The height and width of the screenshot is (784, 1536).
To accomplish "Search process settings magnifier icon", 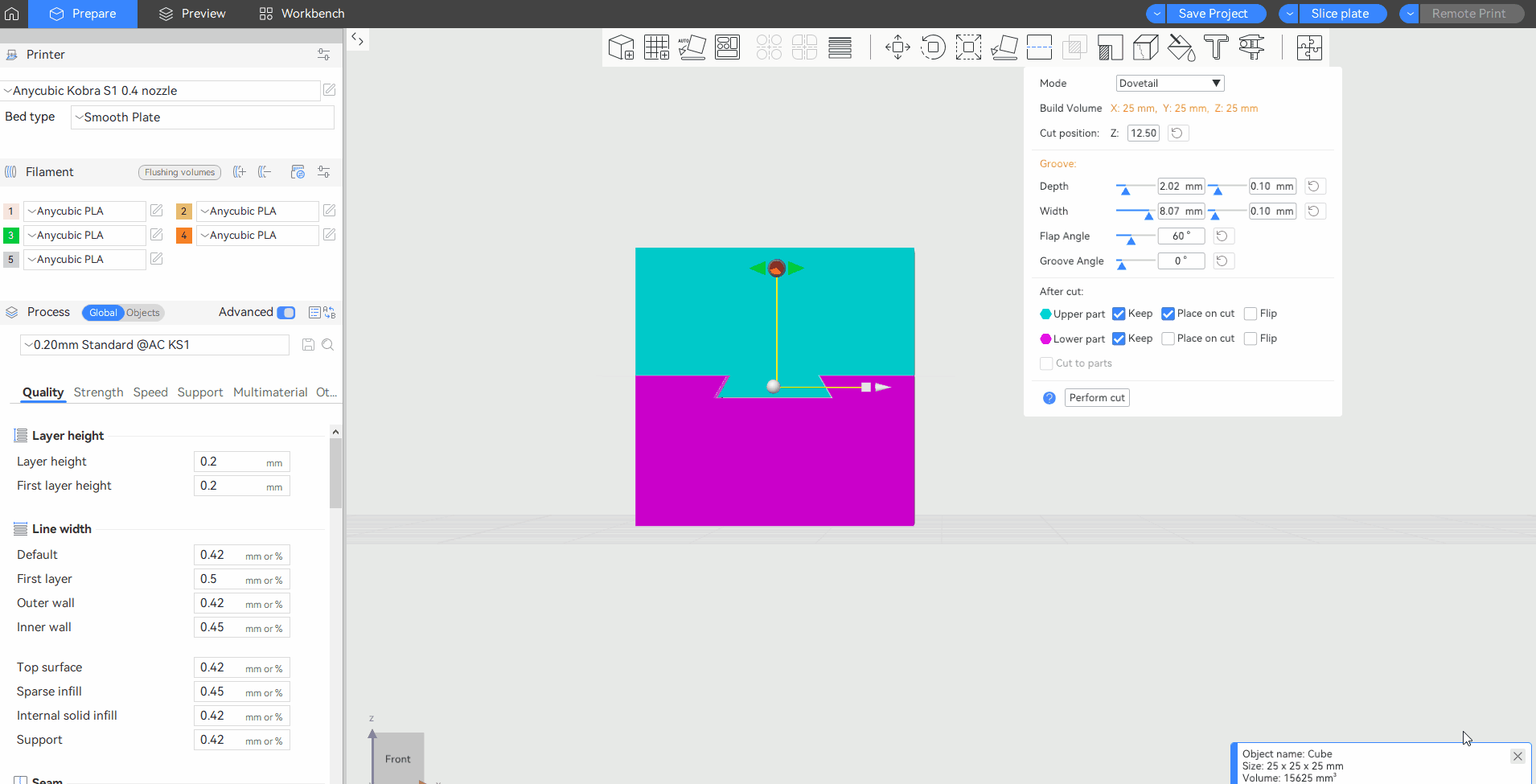I will [328, 345].
